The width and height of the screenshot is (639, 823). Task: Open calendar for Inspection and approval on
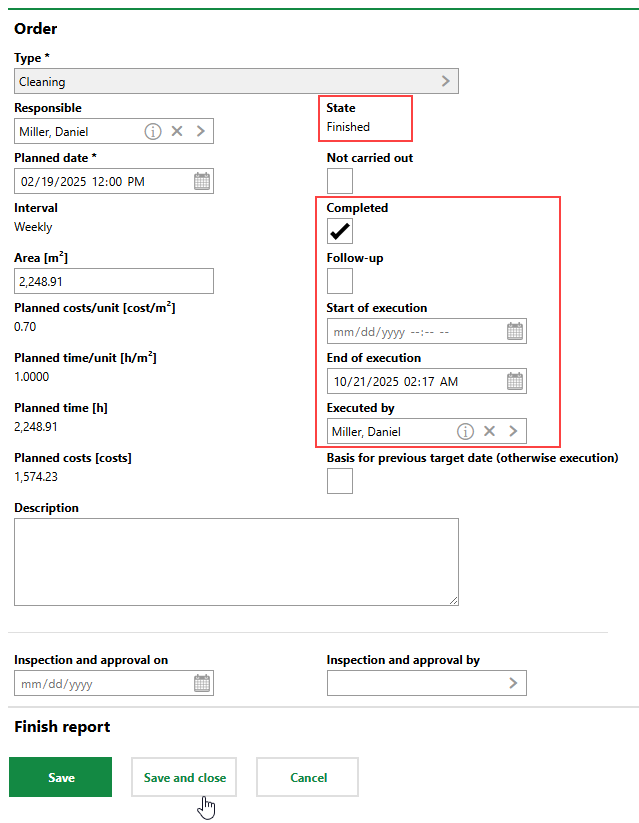[x=202, y=683]
